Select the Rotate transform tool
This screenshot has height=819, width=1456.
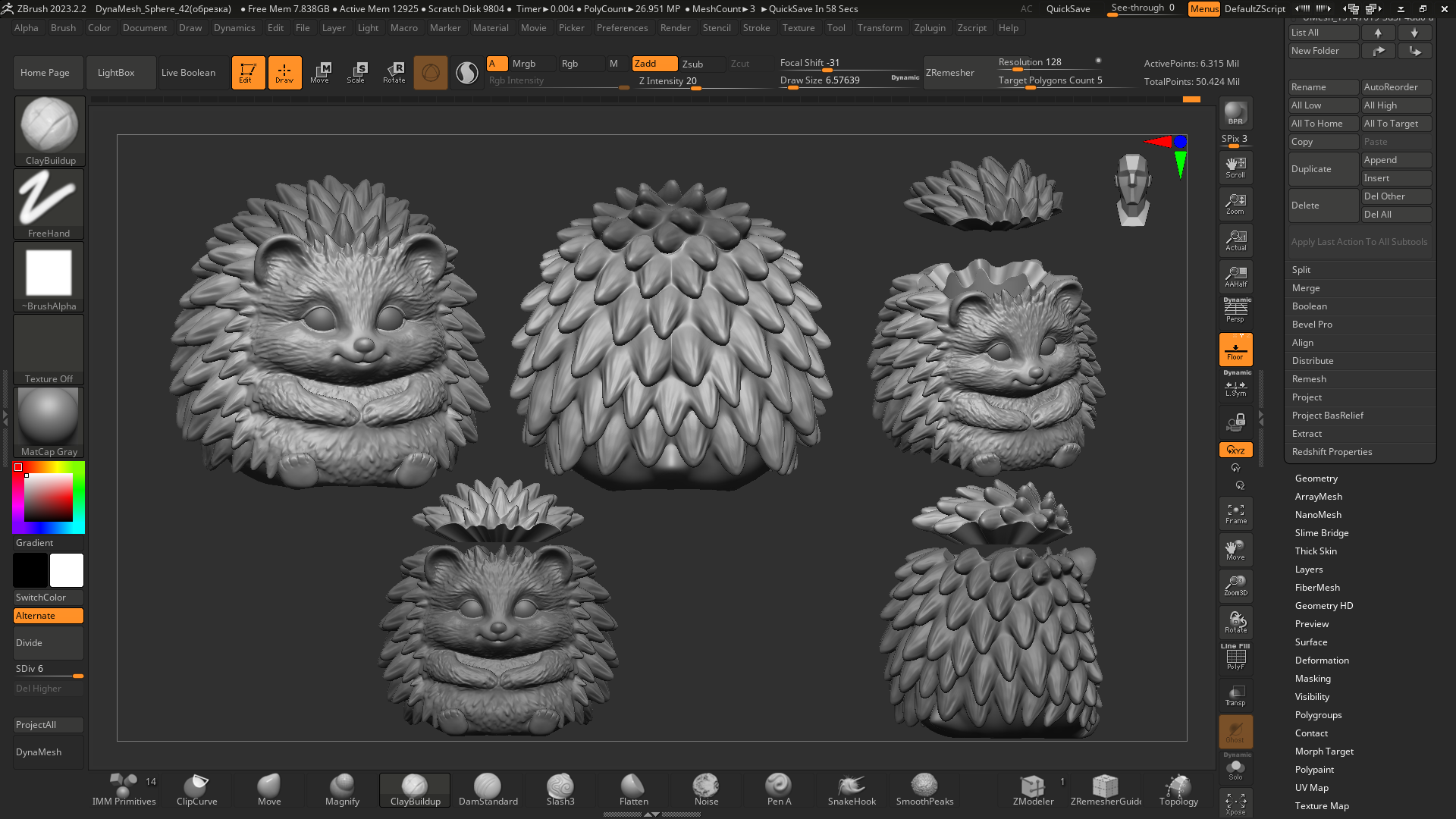(x=394, y=73)
